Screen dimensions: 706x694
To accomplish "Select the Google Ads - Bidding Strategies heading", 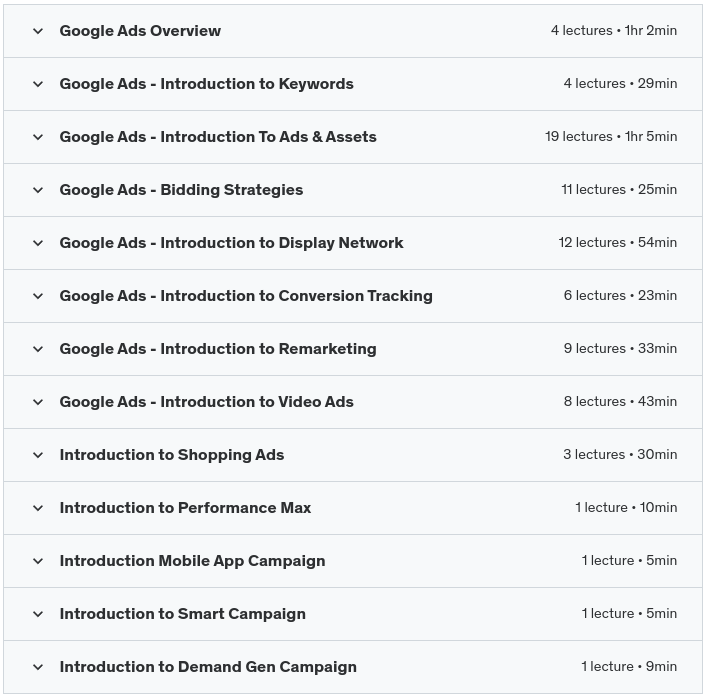I will [181, 190].
